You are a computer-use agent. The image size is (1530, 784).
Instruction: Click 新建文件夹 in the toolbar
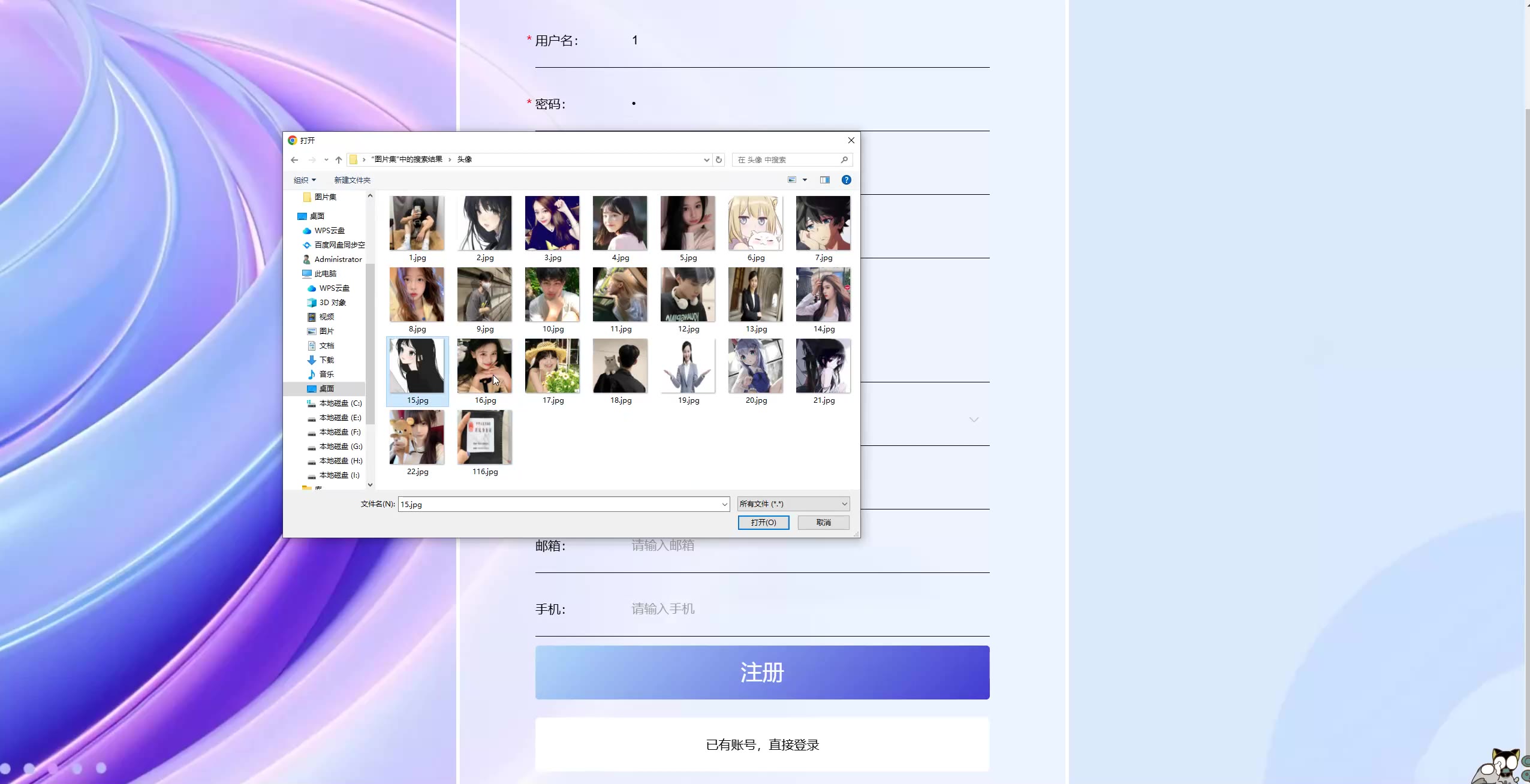[352, 180]
